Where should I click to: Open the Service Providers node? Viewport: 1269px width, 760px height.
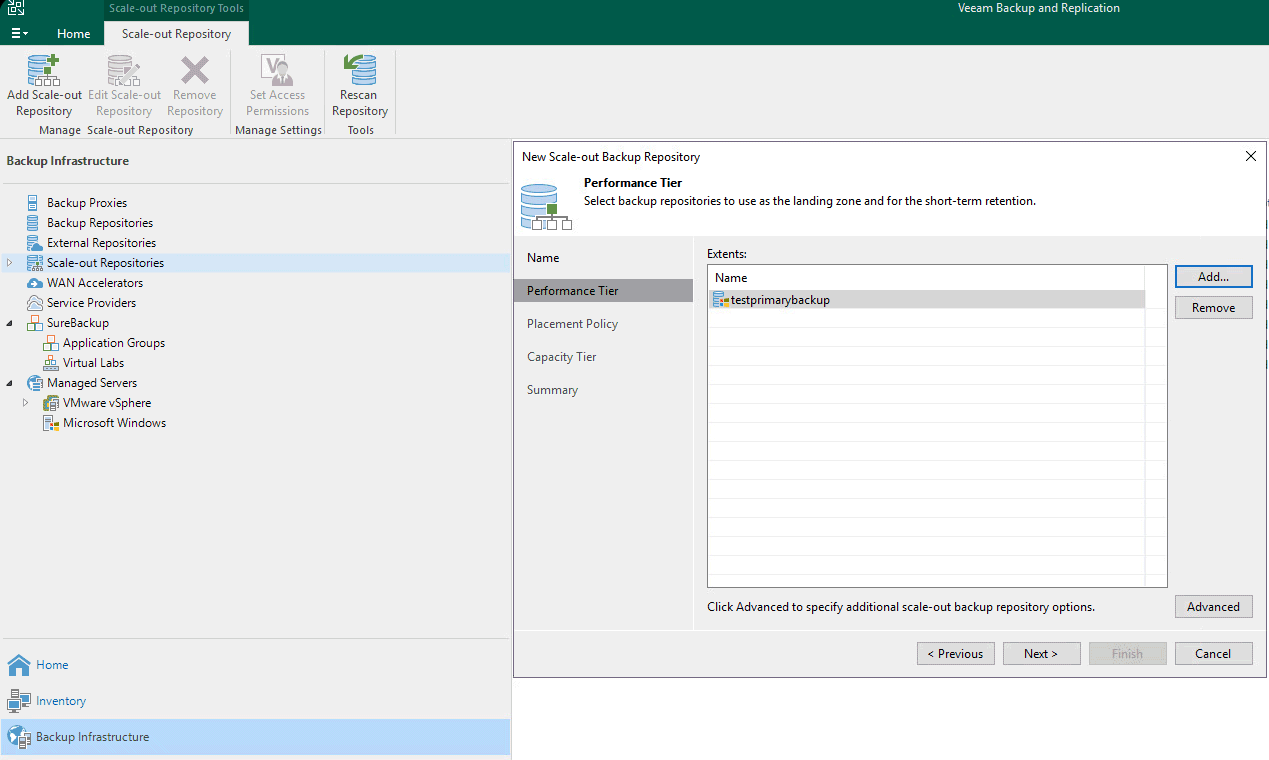91,303
